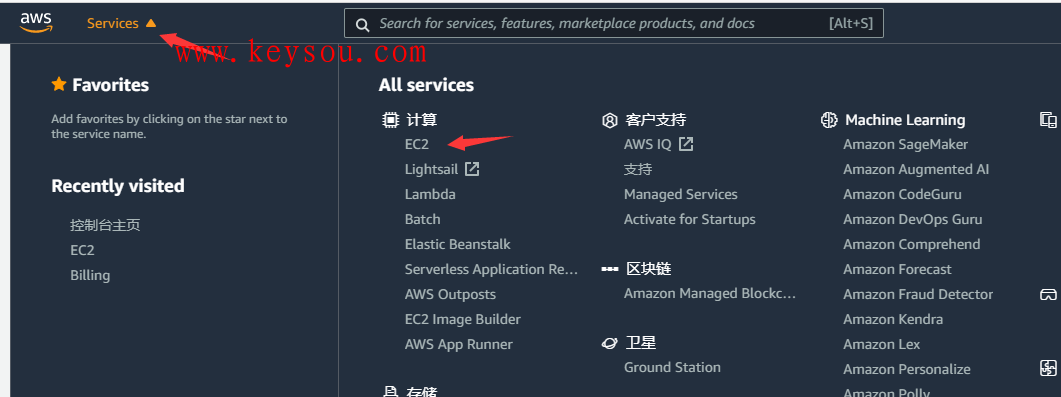Open Amazon SageMaker
The image size is (1061, 397).
pos(905,145)
